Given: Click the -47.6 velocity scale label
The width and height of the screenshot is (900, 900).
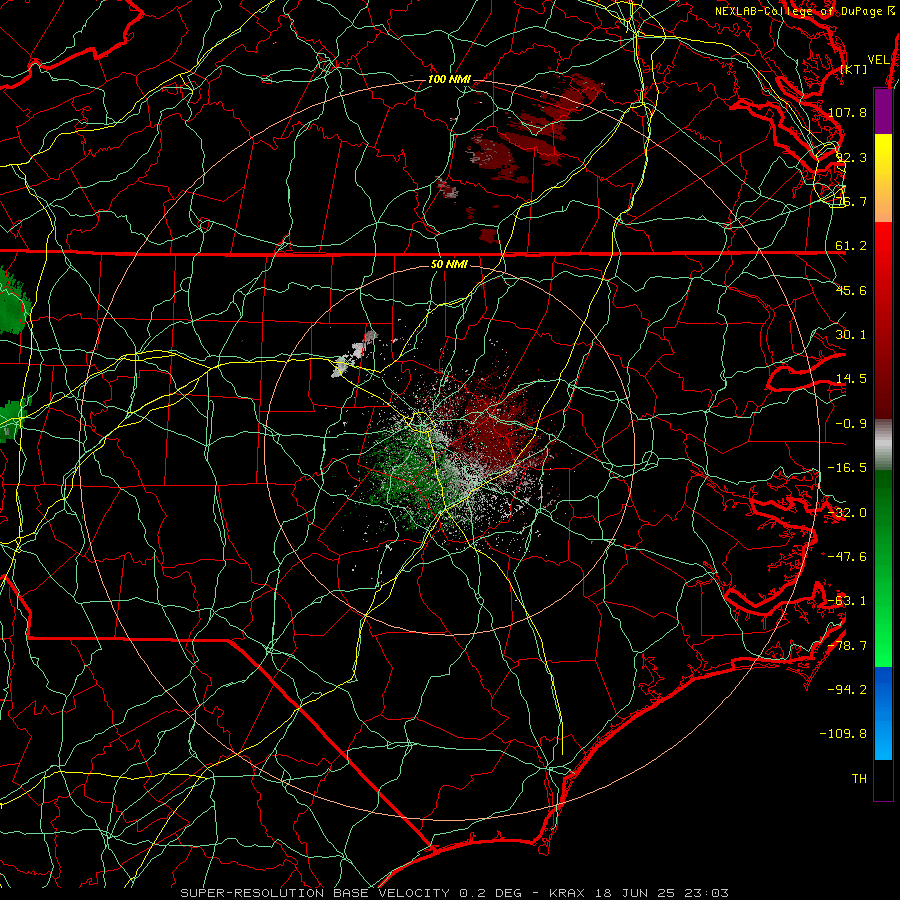Looking at the screenshot, I should click(x=847, y=557).
